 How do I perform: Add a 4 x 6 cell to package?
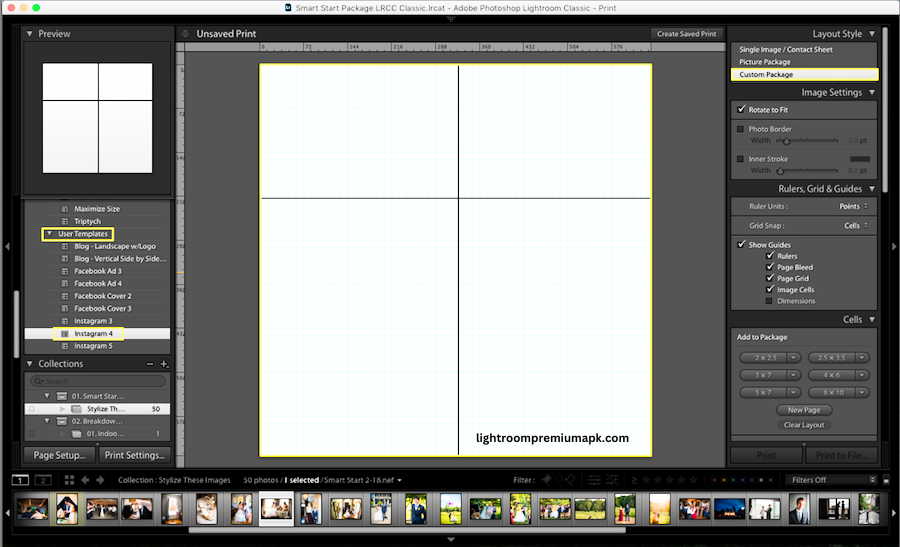click(x=832, y=375)
